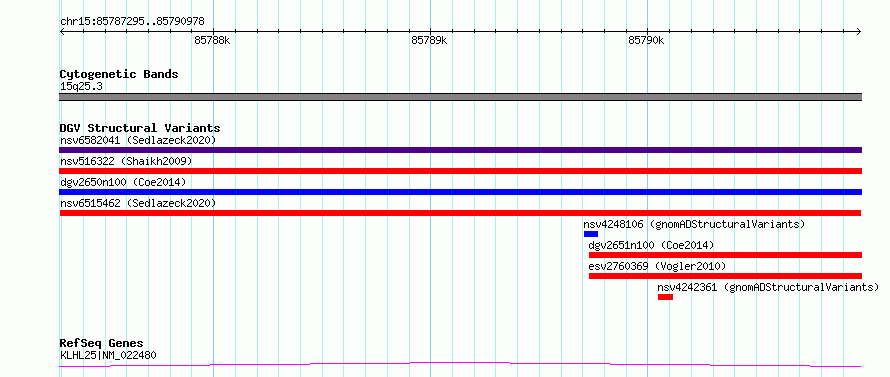Click the nsv6582041 purple variant bar
The image size is (890, 377).
coord(460,150)
